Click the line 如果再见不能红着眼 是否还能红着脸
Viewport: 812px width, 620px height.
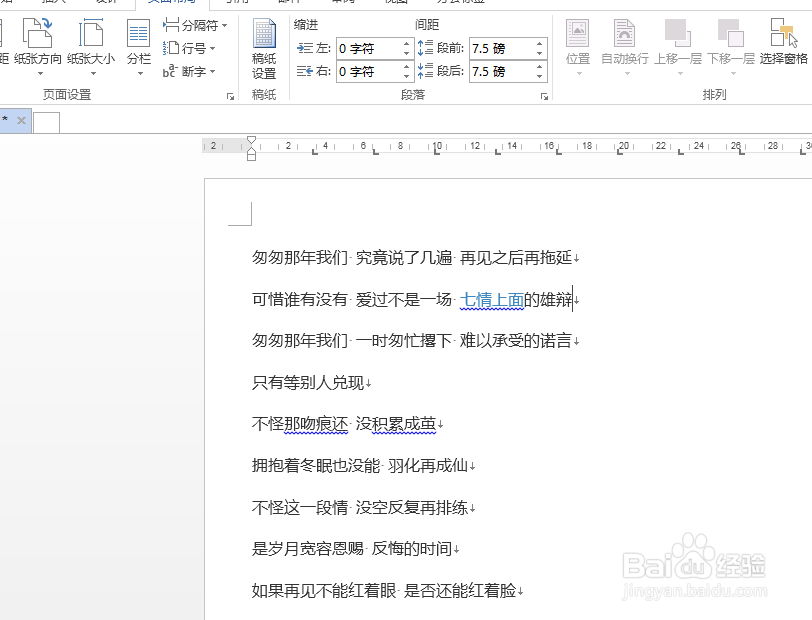point(384,590)
